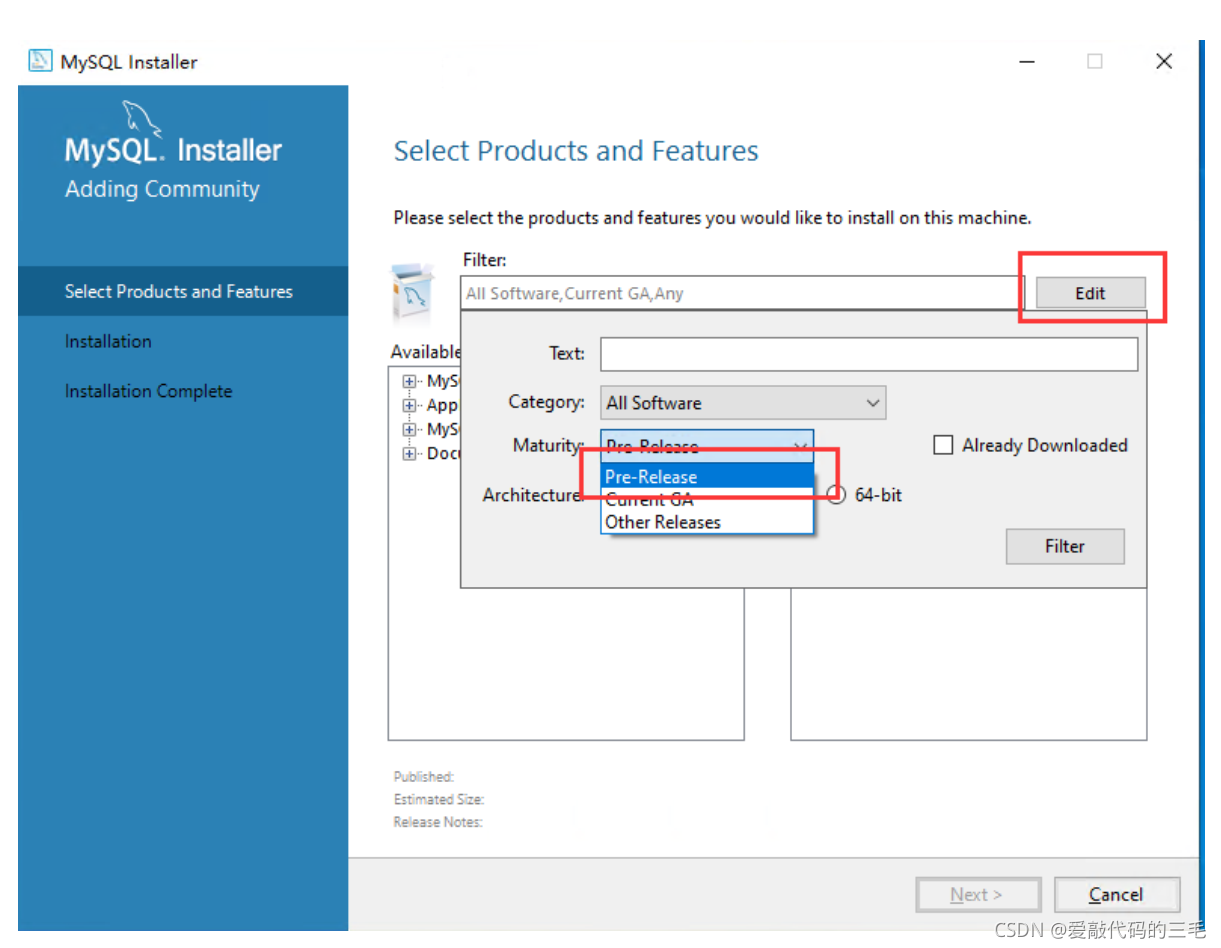Click the Estimated Size label
The width and height of the screenshot is (1221, 948).
[x=439, y=799]
